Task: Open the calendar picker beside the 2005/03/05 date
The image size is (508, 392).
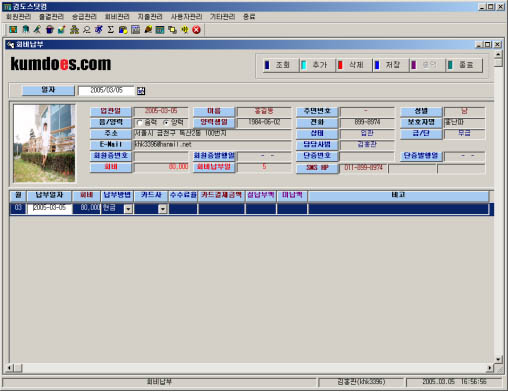Action: [x=141, y=91]
